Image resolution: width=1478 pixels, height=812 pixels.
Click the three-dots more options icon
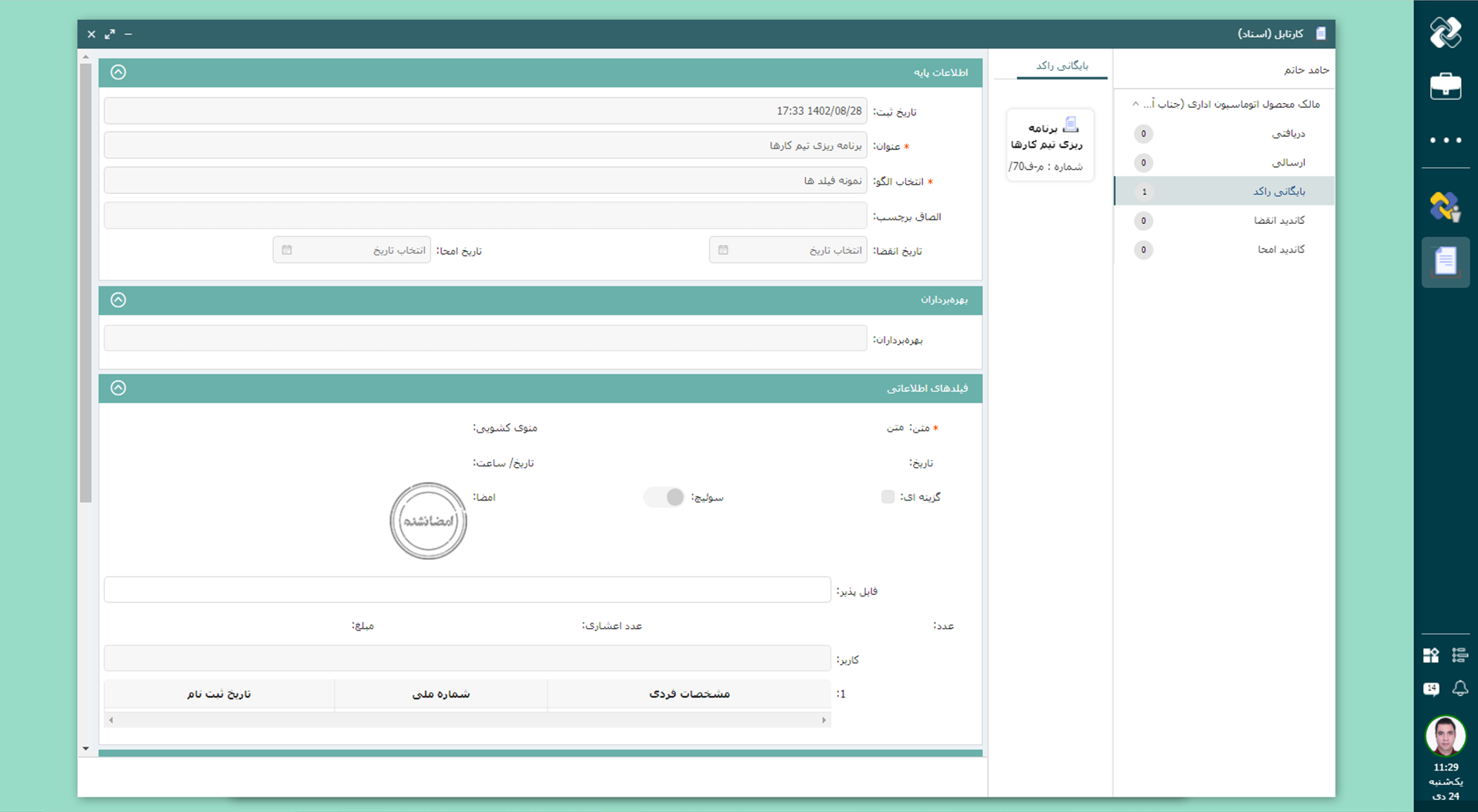tap(1445, 140)
